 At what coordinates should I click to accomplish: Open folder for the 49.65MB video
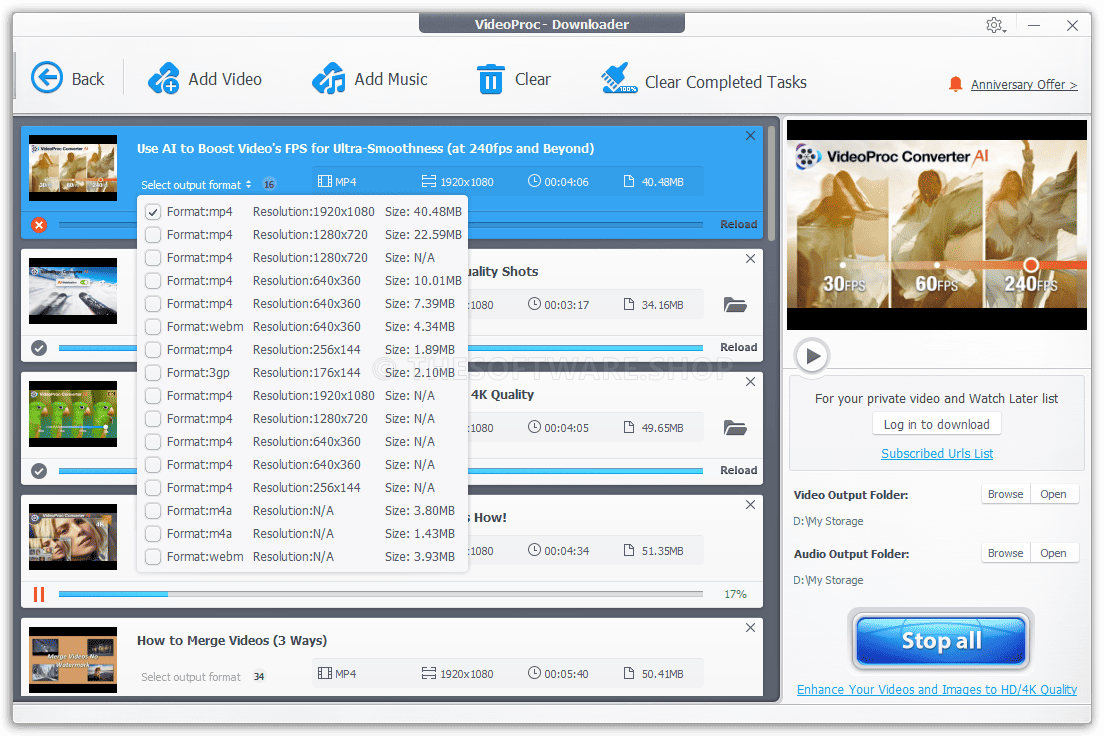pyautogui.click(x=735, y=428)
